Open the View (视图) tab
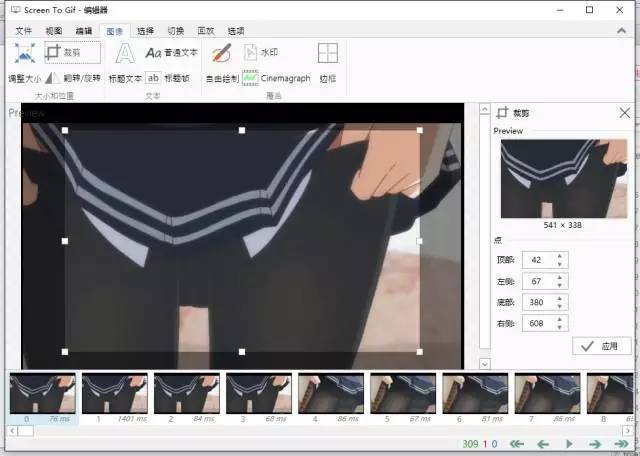 click(x=53, y=31)
